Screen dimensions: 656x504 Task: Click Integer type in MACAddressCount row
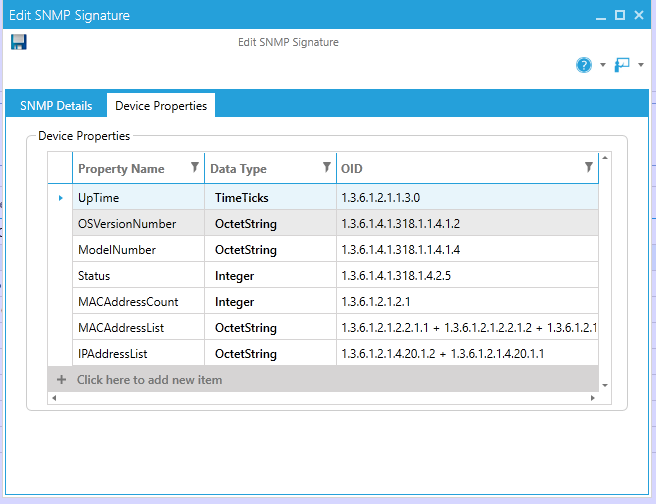tap(270, 301)
